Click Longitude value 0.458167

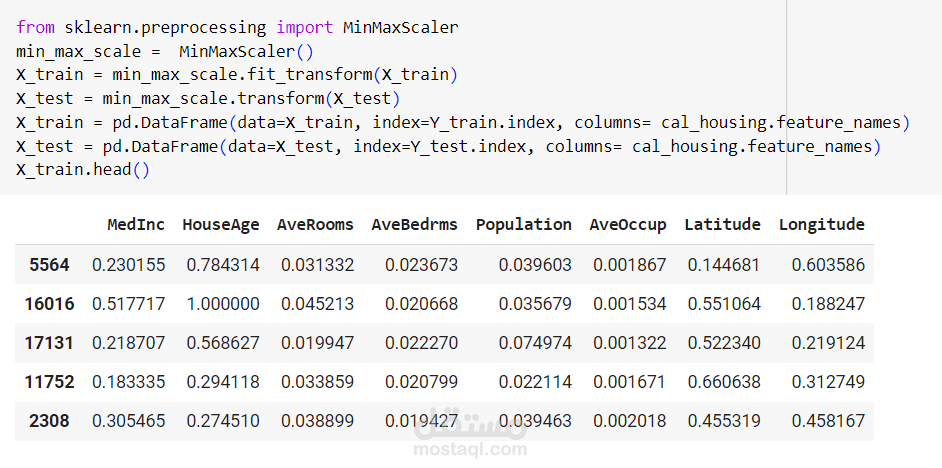pyautogui.click(x=828, y=421)
